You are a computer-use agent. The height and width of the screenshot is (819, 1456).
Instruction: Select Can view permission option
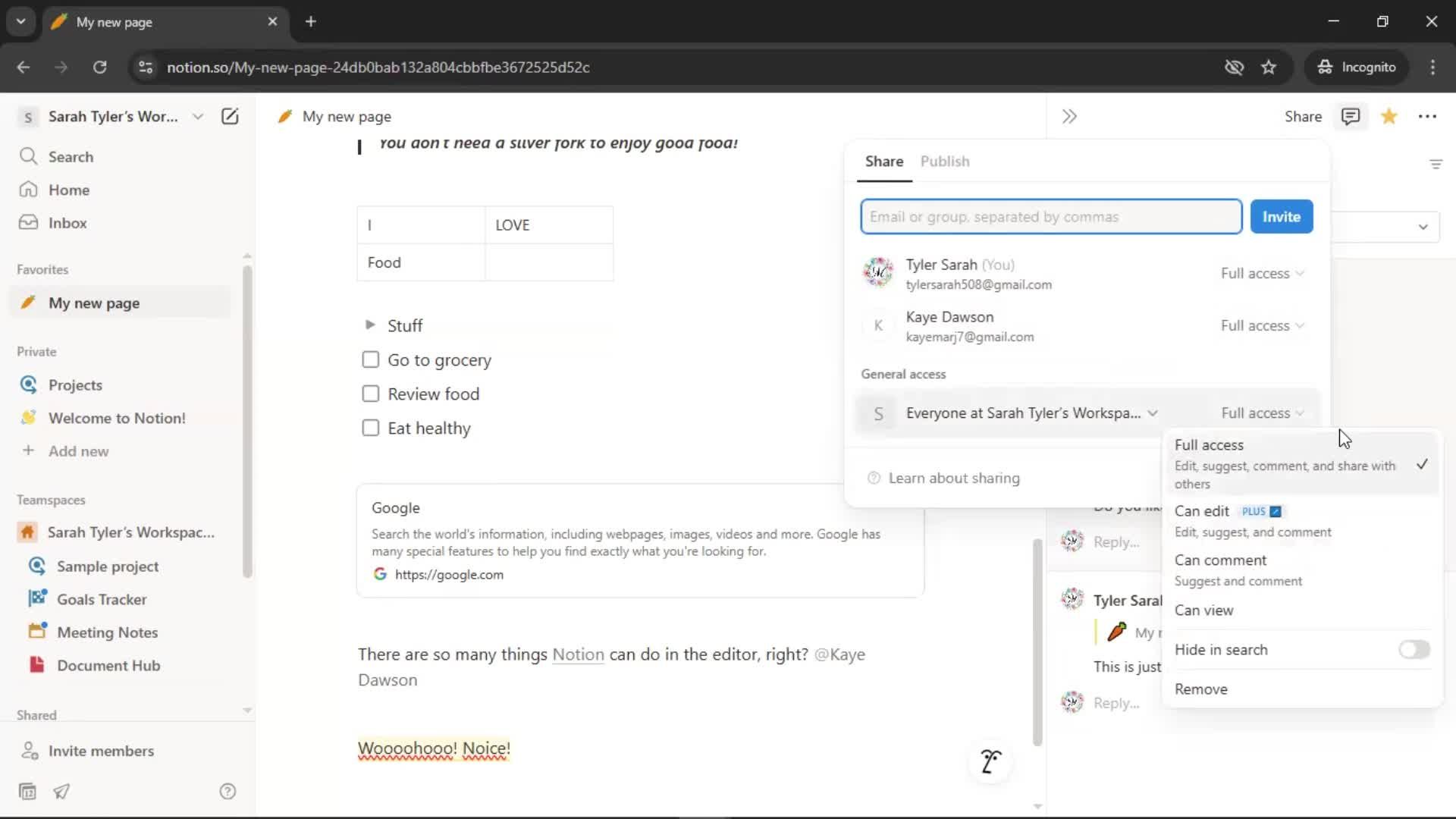point(1301,610)
